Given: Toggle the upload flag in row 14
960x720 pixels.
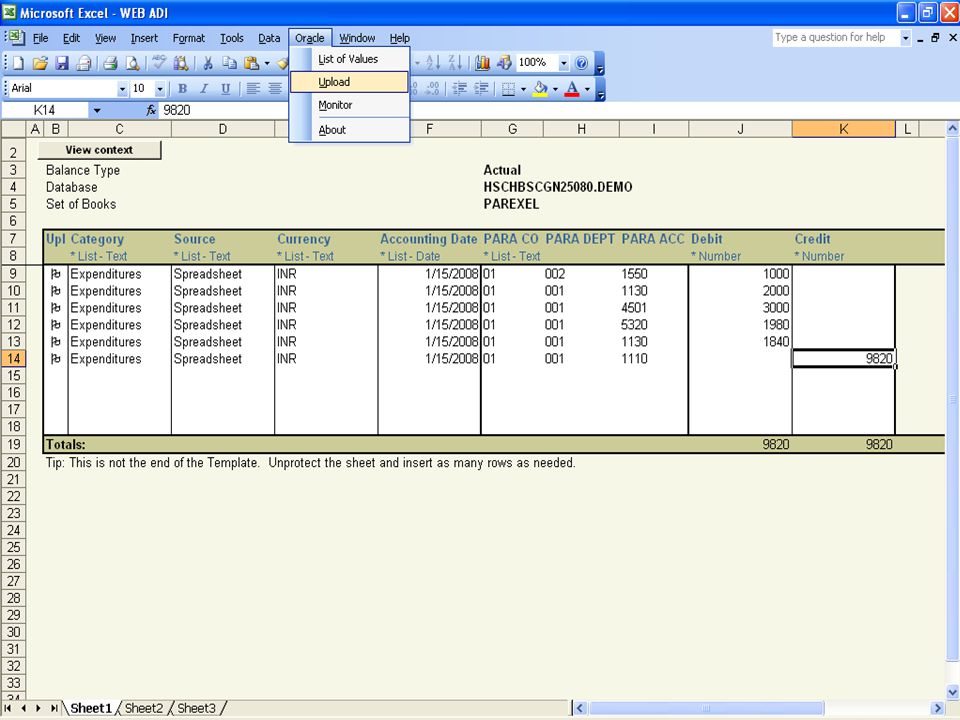Looking at the screenshot, I should tap(56, 359).
